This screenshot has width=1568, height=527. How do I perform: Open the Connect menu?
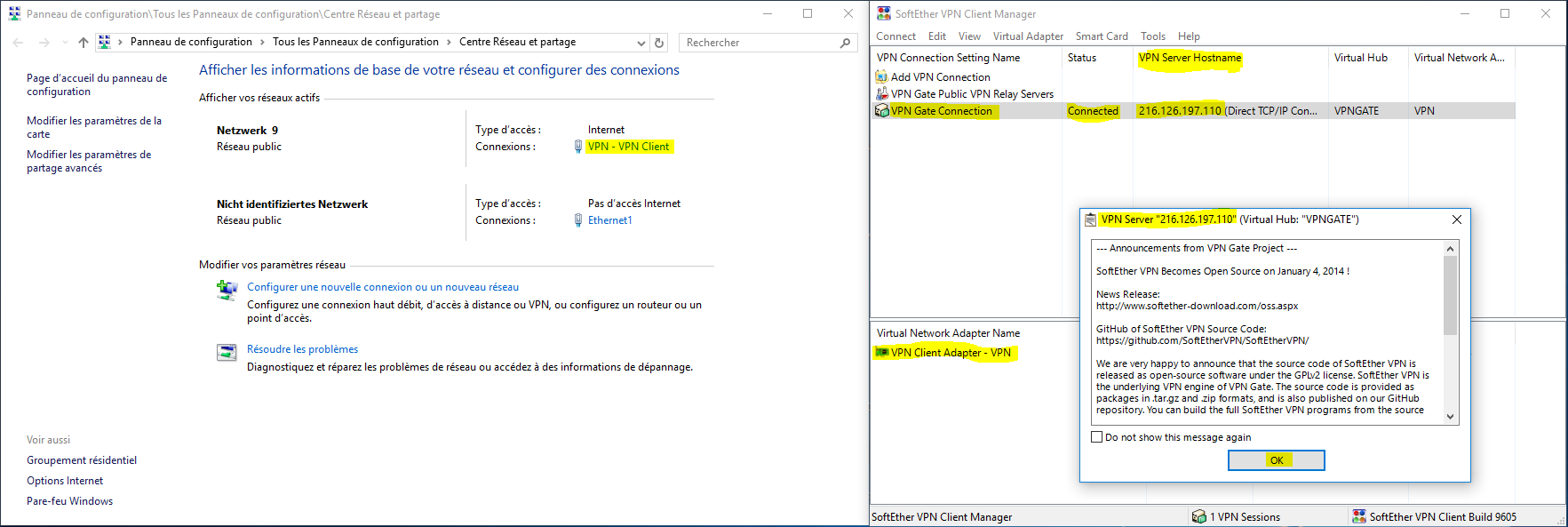895,36
